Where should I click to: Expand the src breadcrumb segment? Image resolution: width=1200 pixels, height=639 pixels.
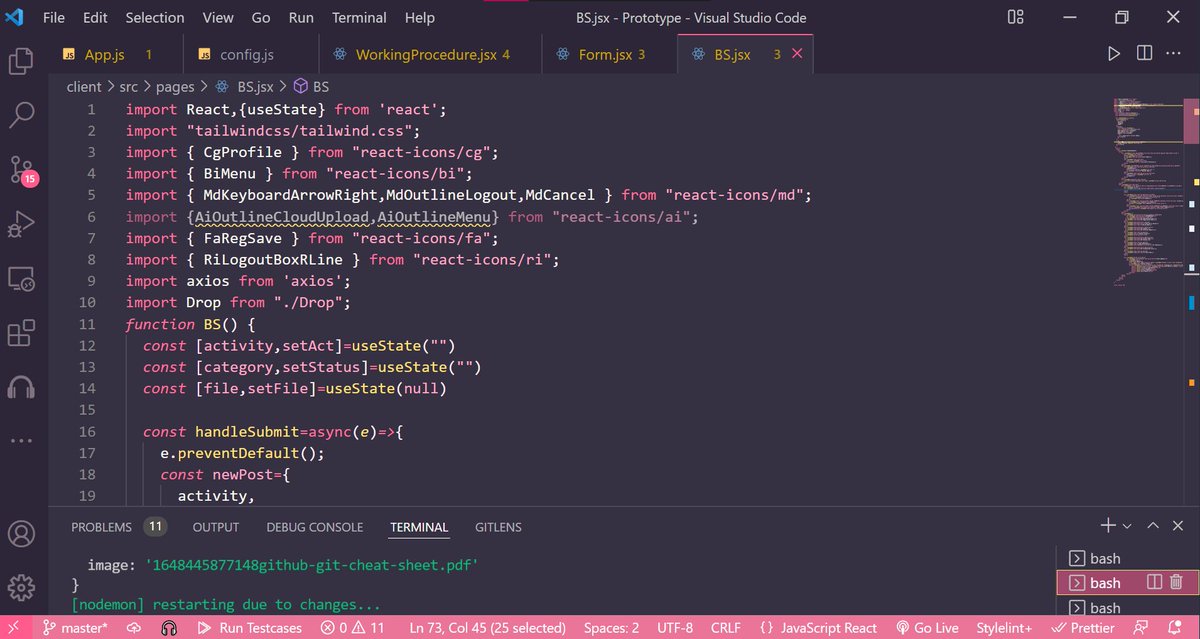tap(128, 87)
